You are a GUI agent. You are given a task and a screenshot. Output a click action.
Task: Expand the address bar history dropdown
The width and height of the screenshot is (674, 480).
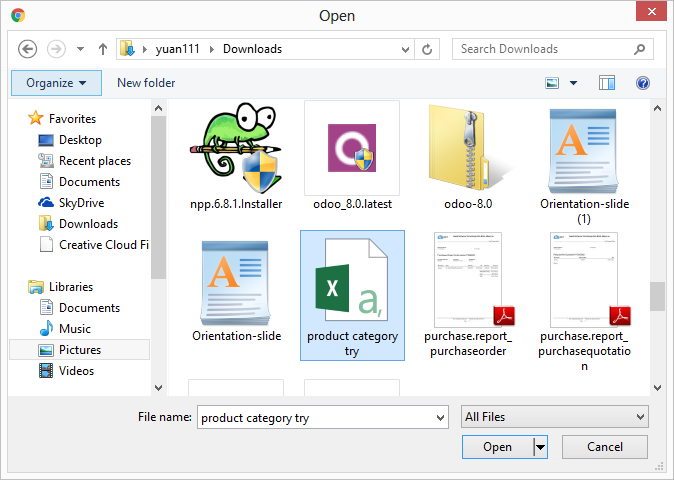point(405,49)
